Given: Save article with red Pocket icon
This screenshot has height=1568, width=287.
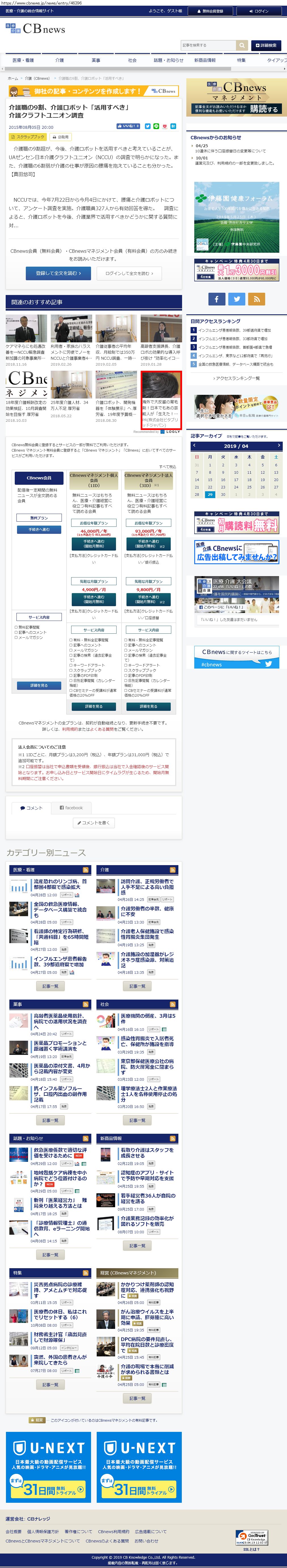Looking at the screenshot, I should coord(165,126).
